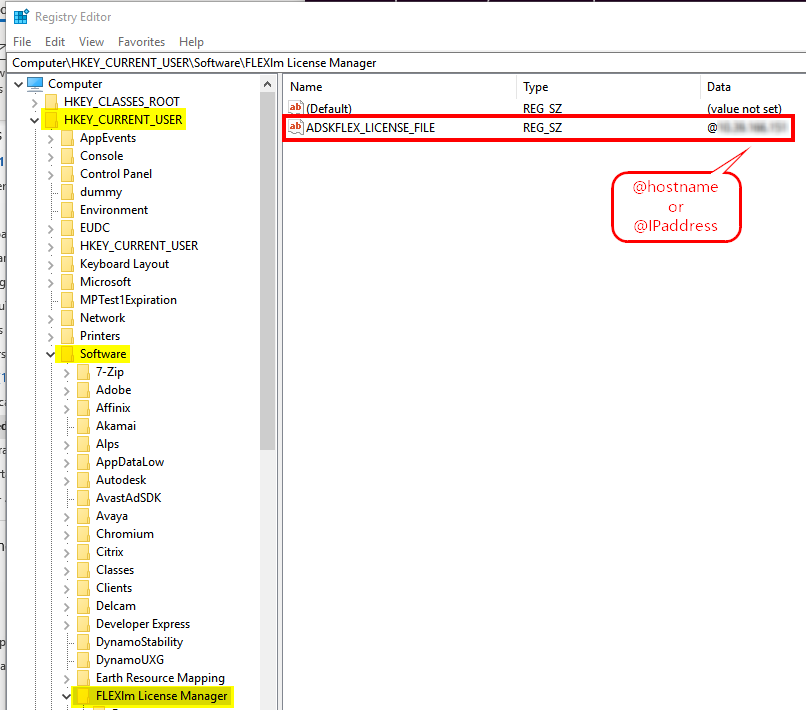The image size is (806, 710).
Task: Expand the HKEY_CLASSES_ROOT key
Action: tap(34, 101)
